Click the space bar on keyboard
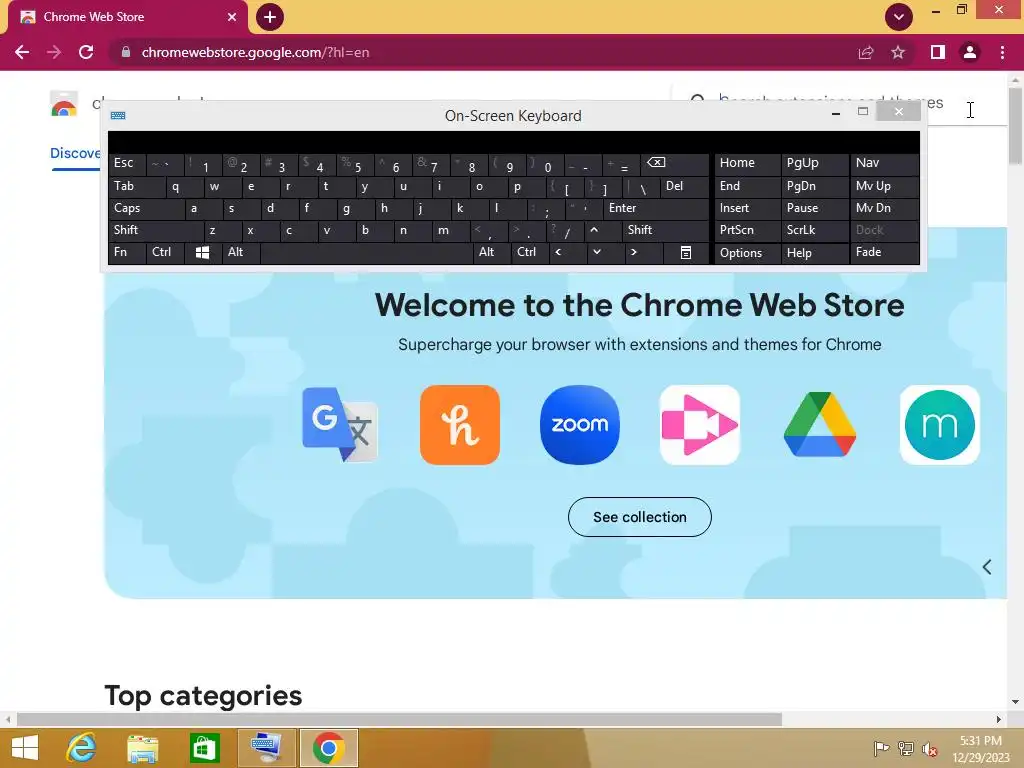The image size is (1024, 768). tap(366, 253)
